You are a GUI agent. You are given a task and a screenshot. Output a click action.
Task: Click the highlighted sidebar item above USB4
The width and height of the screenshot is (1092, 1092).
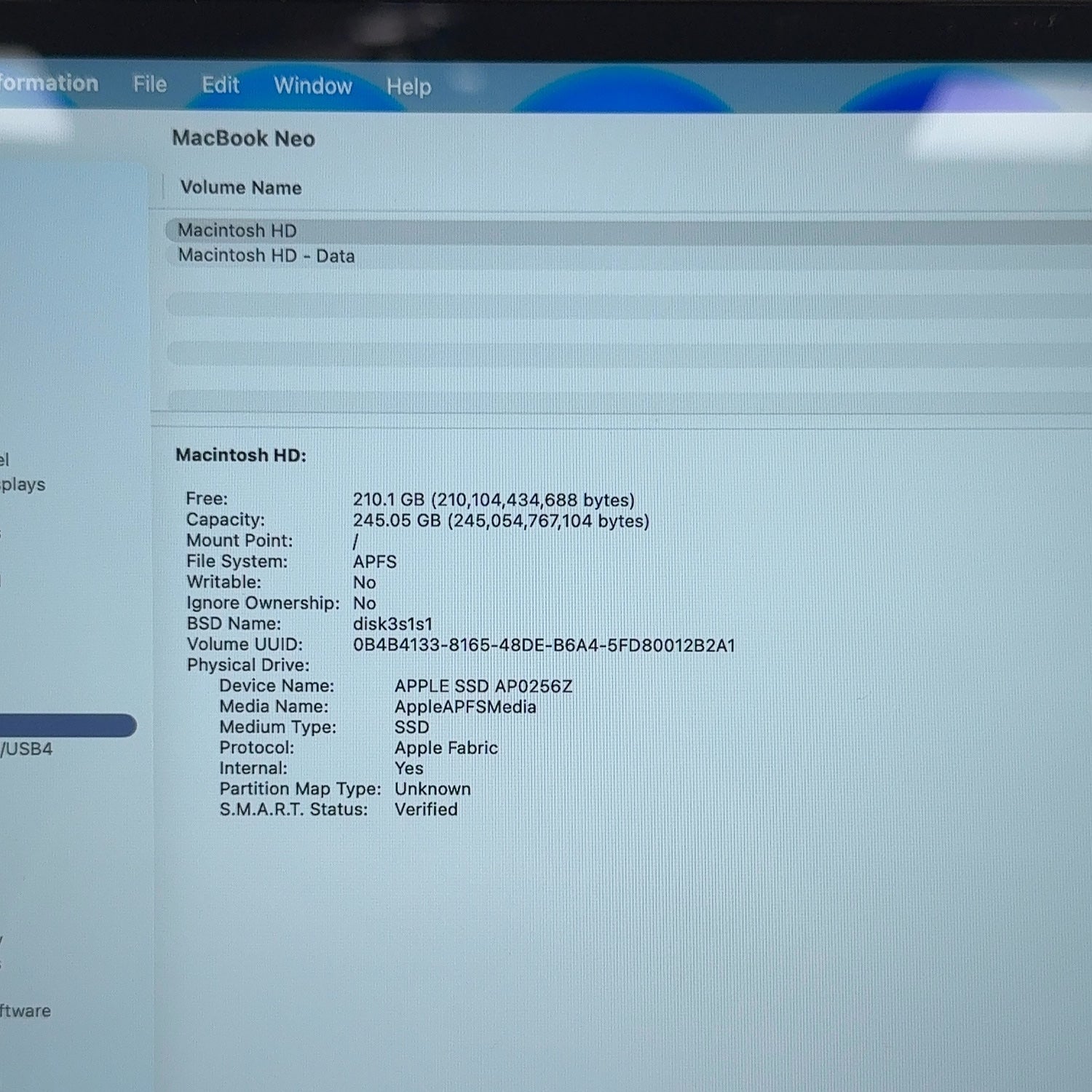[68, 725]
